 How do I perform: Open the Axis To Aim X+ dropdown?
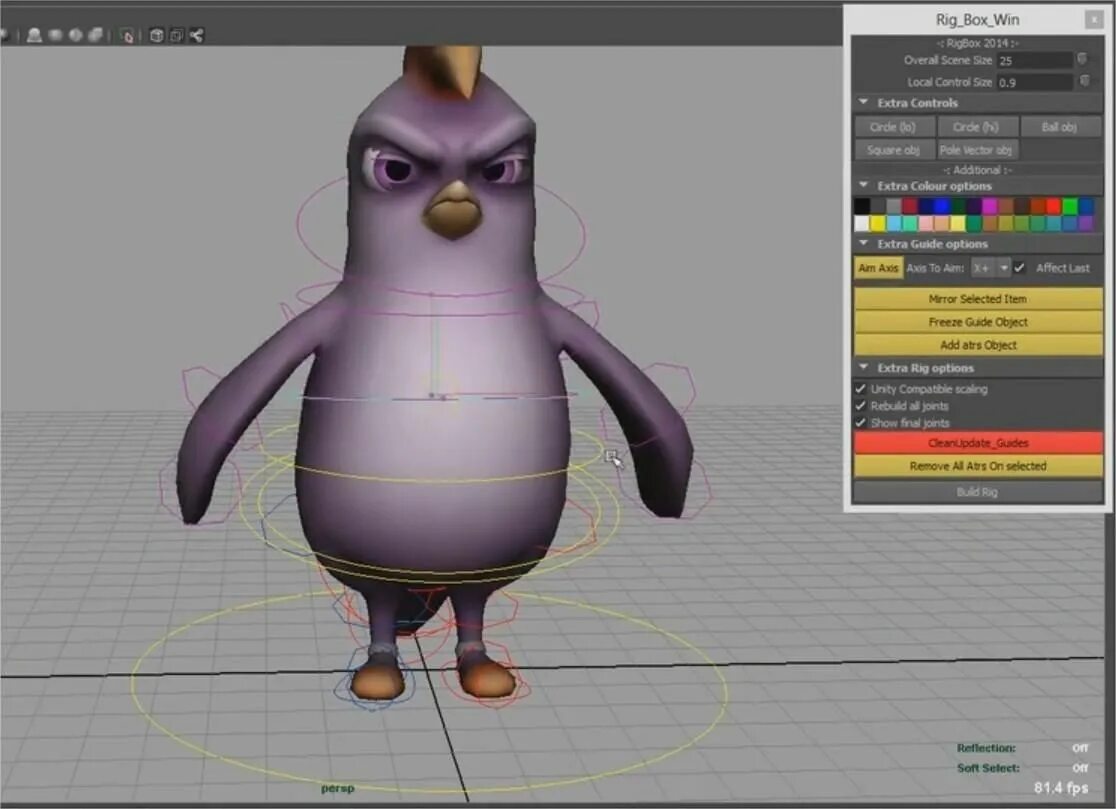[991, 268]
